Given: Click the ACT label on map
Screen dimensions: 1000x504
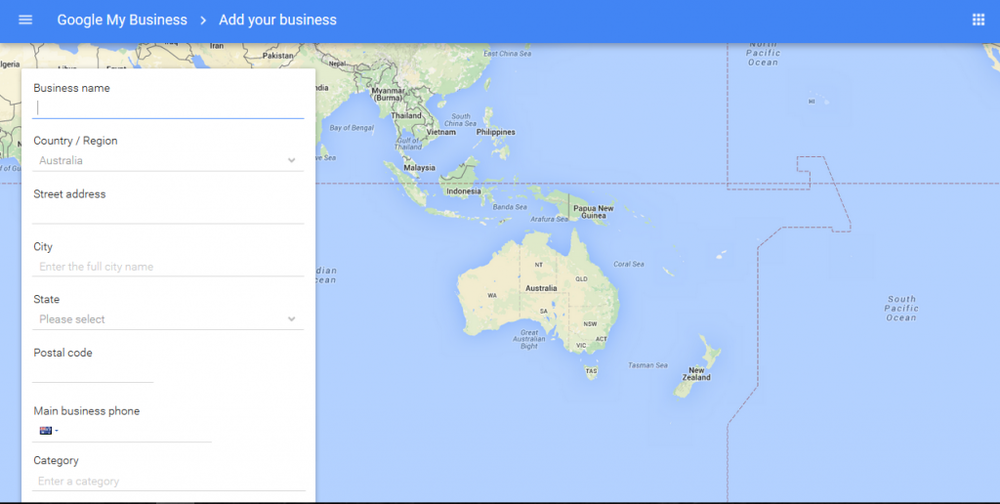Looking at the screenshot, I should pos(601,339).
